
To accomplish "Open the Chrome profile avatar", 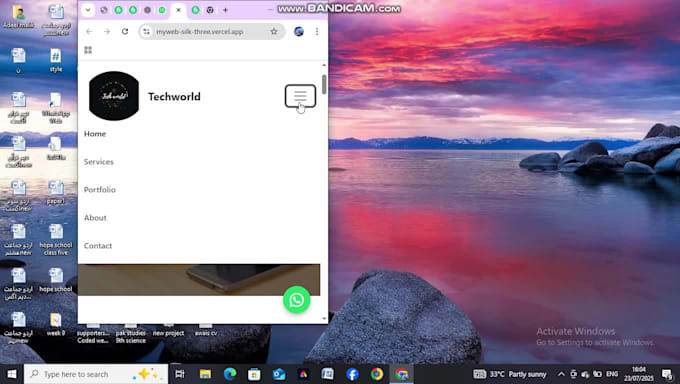I will (x=299, y=31).
